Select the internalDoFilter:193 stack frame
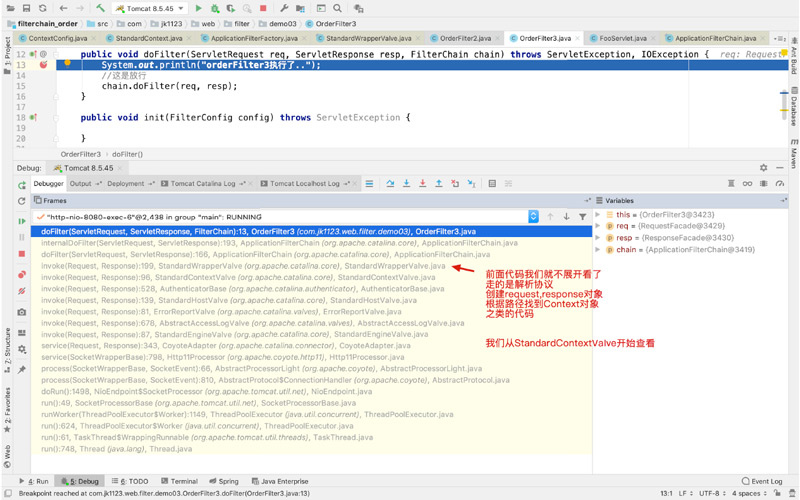The height and width of the screenshot is (500, 800). (311, 243)
